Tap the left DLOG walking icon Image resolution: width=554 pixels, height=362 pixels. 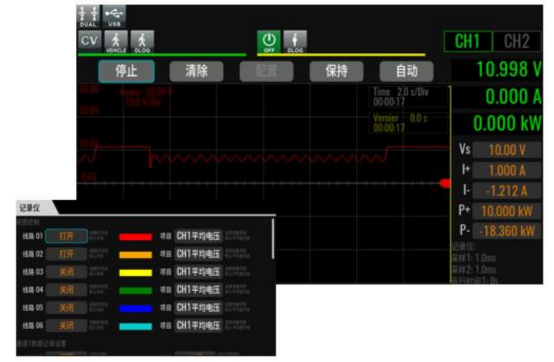point(142,41)
